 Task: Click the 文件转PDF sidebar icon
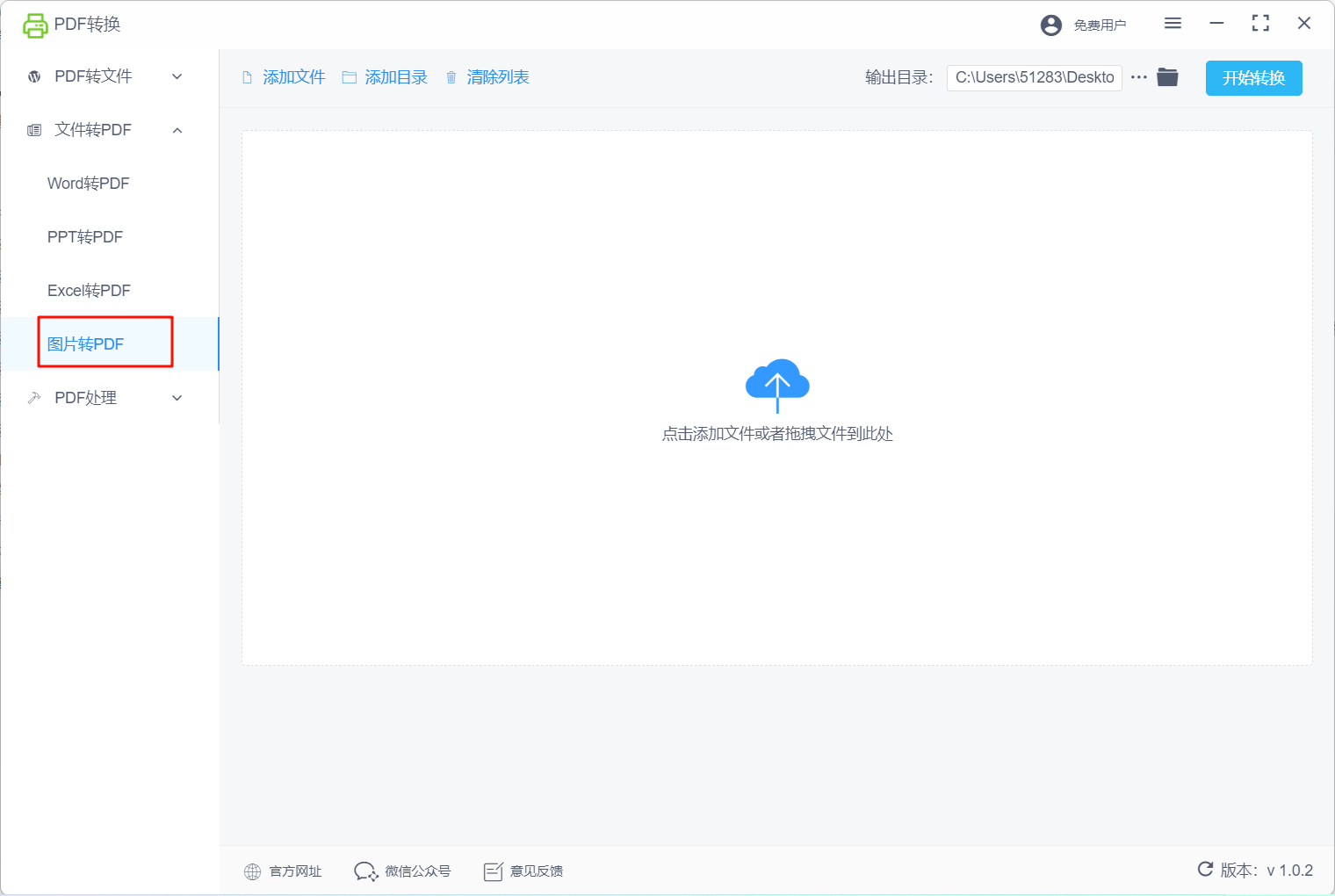click(34, 130)
